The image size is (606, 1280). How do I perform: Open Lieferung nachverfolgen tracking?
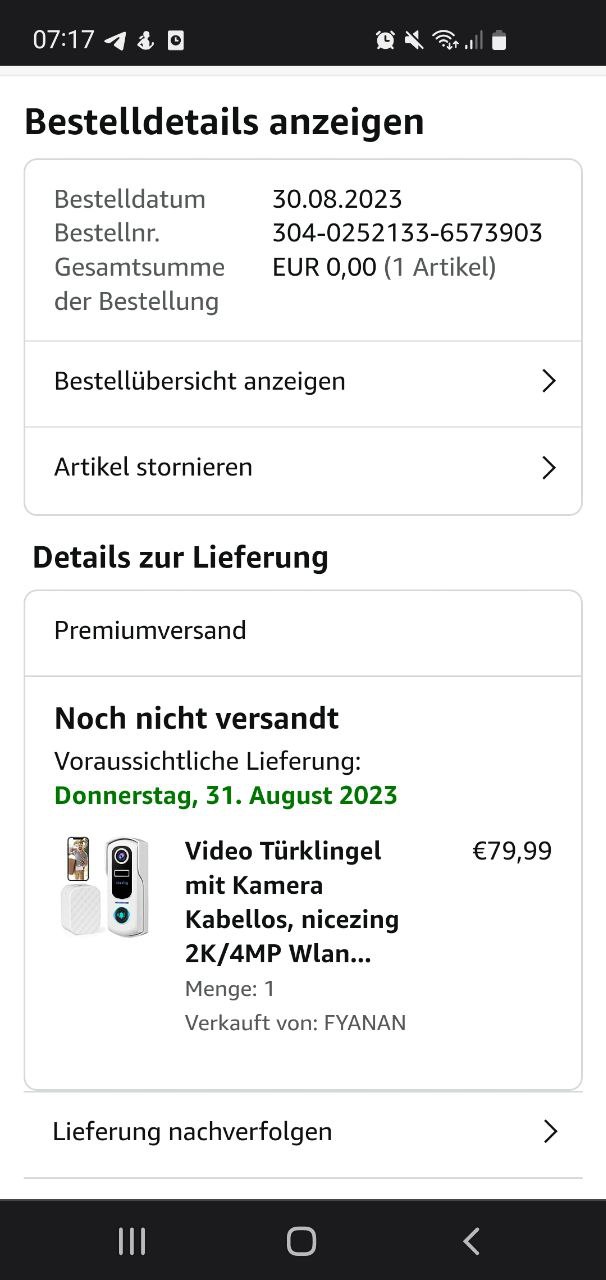point(192,1131)
